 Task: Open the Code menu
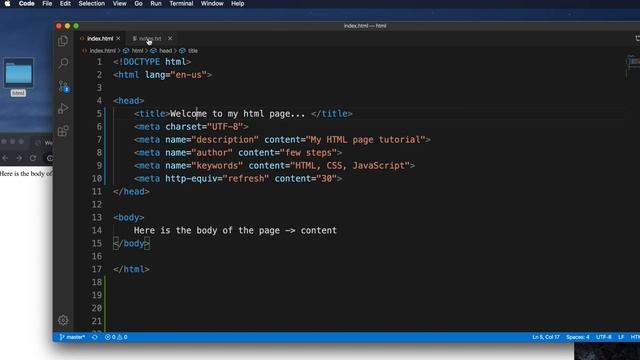[27, 4]
